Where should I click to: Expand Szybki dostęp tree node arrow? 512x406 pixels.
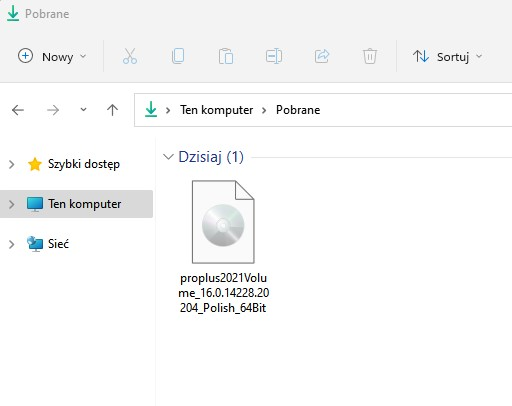coord(12,164)
